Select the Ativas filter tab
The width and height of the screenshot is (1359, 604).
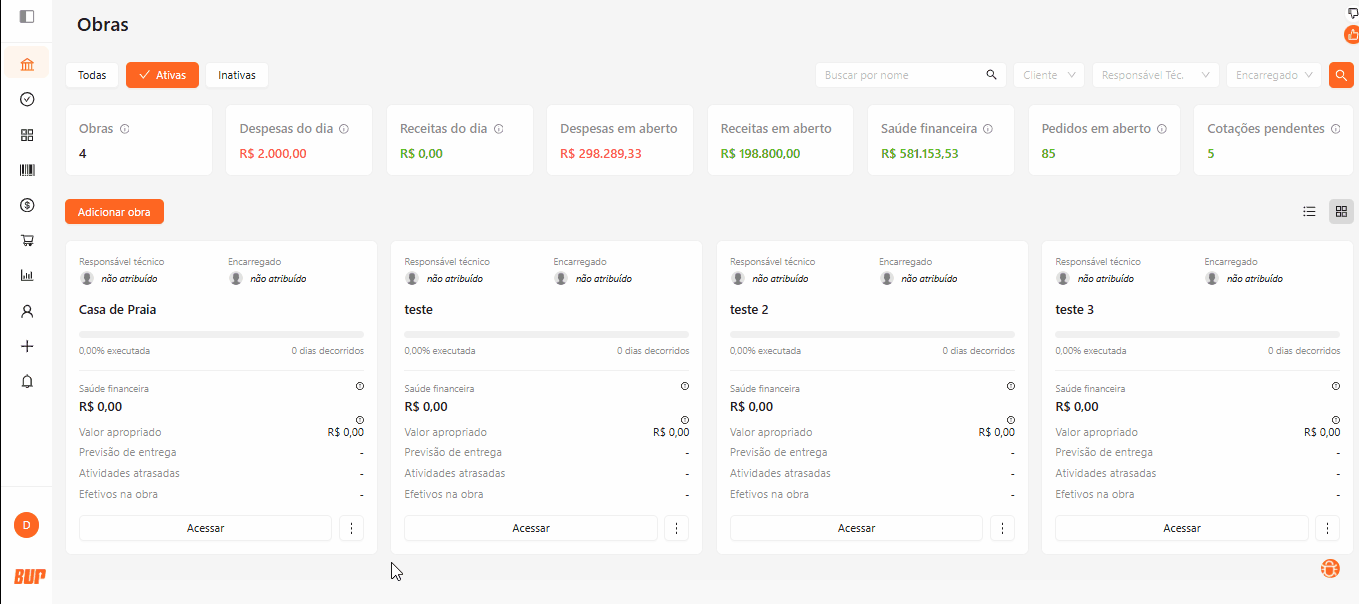point(163,75)
